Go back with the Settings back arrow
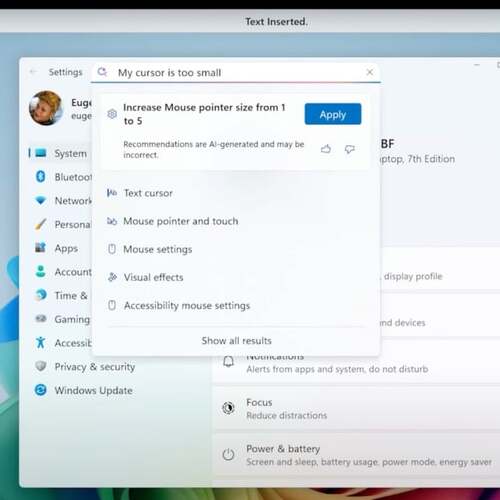This screenshot has height=500, width=500. (x=33, y=72)
